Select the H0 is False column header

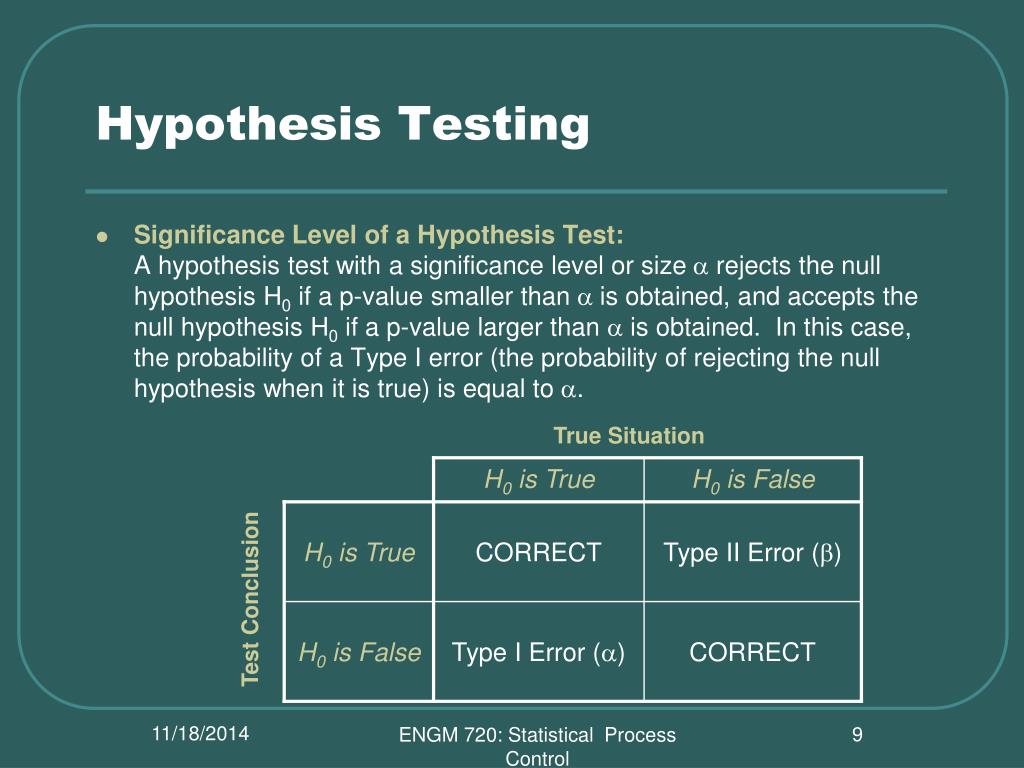point(754,480)
